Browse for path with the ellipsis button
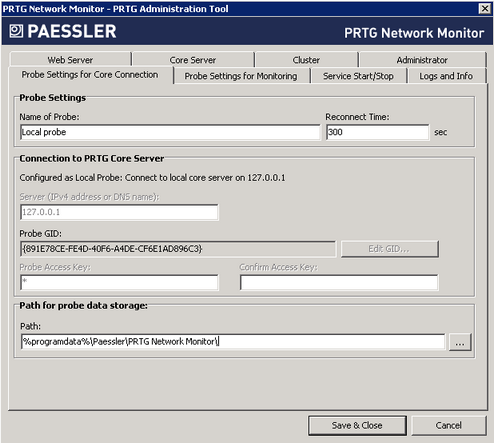This screenshot has height=443, width=494. coord(460,342)
